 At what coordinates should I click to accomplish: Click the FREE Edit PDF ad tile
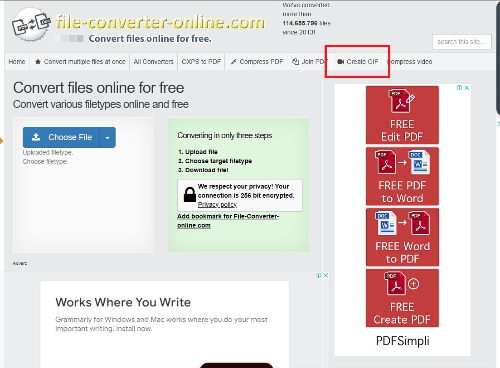[x=402, y=115]
